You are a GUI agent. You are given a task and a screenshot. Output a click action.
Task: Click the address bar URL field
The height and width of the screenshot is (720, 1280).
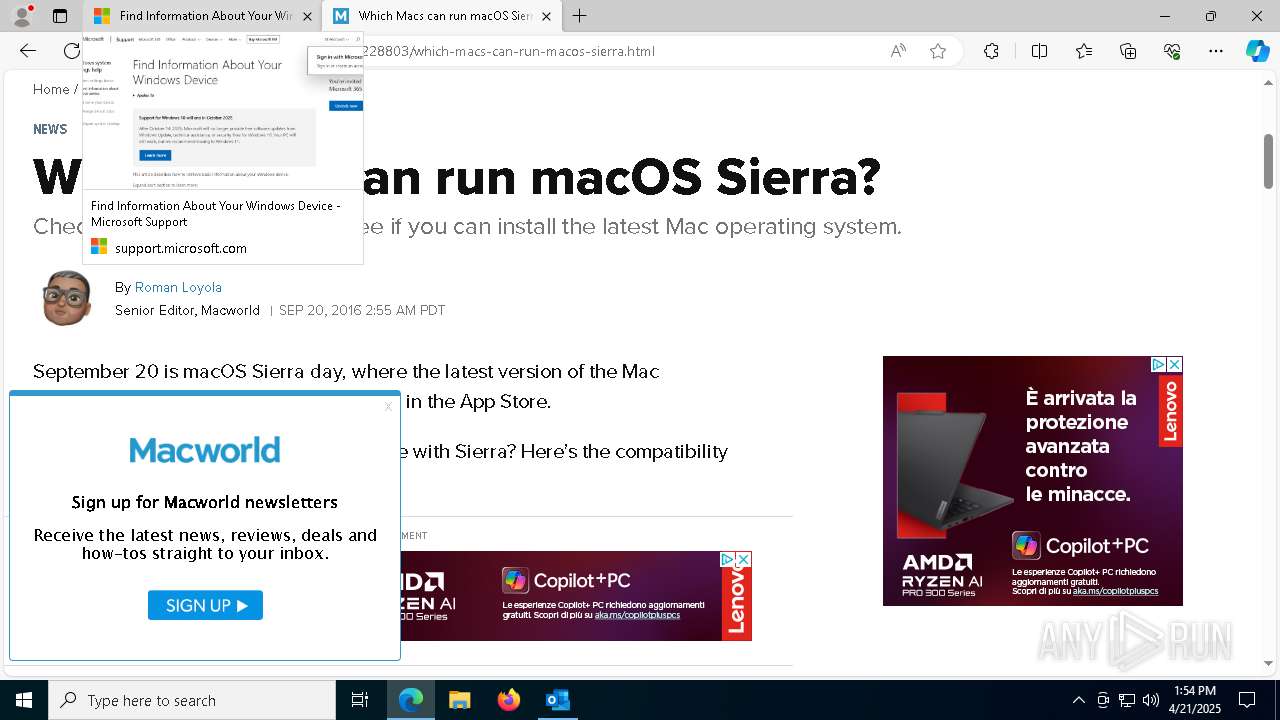tap(620, 51)
